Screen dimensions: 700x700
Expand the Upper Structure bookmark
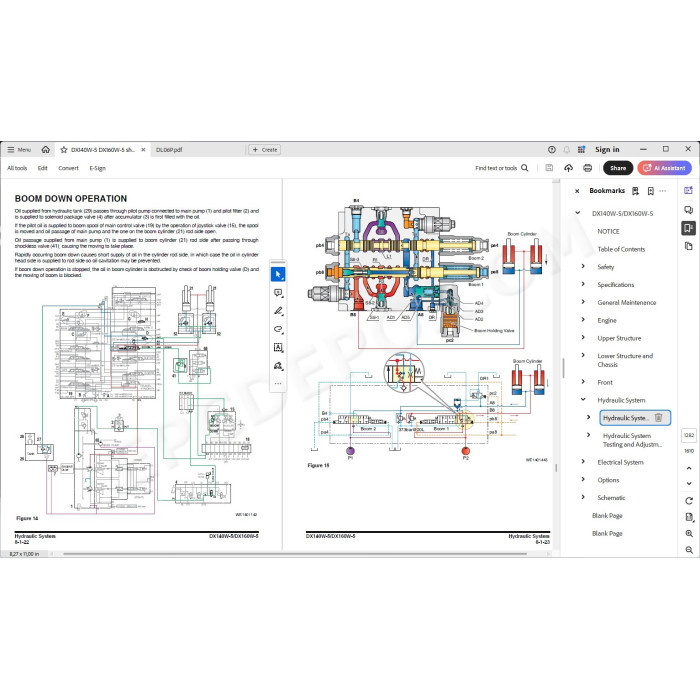pos(583,338)
